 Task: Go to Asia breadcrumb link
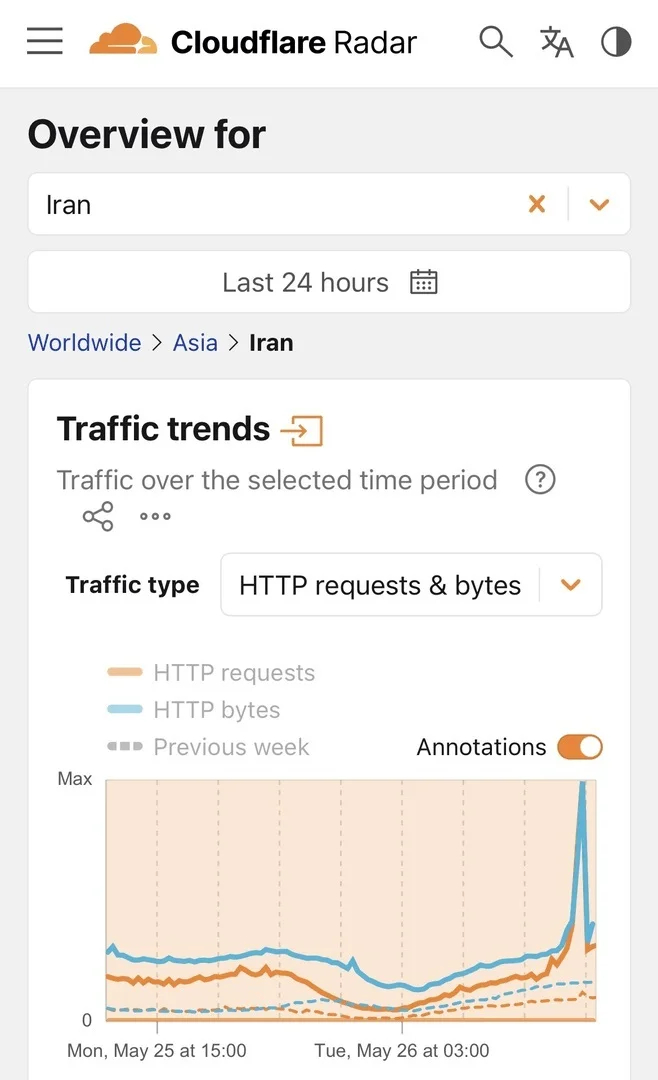tap(195, 342)
